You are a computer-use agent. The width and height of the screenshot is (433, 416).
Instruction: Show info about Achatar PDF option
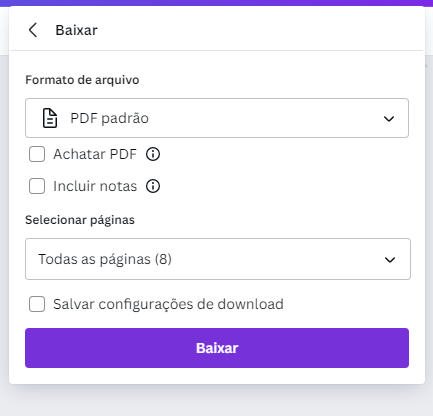click(153, 154)
